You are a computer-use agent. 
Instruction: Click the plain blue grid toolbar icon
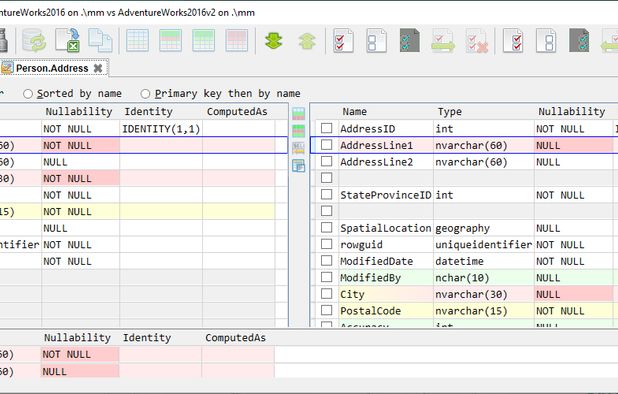coord(138,40)
